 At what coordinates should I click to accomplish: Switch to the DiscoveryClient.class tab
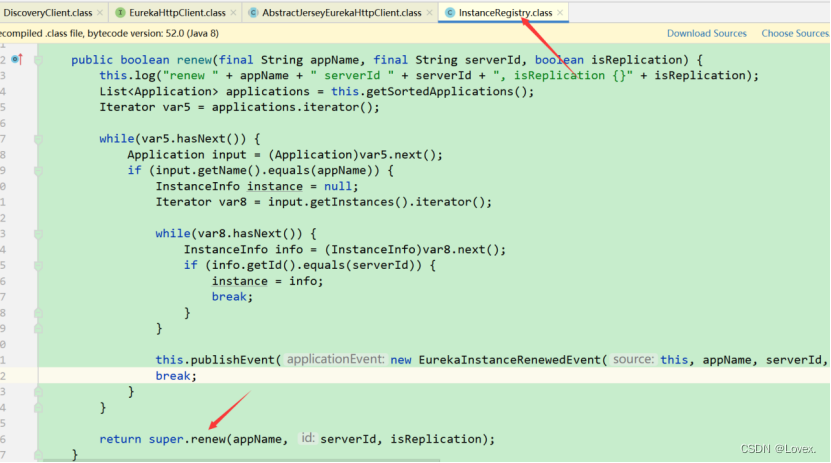point(47,13)
